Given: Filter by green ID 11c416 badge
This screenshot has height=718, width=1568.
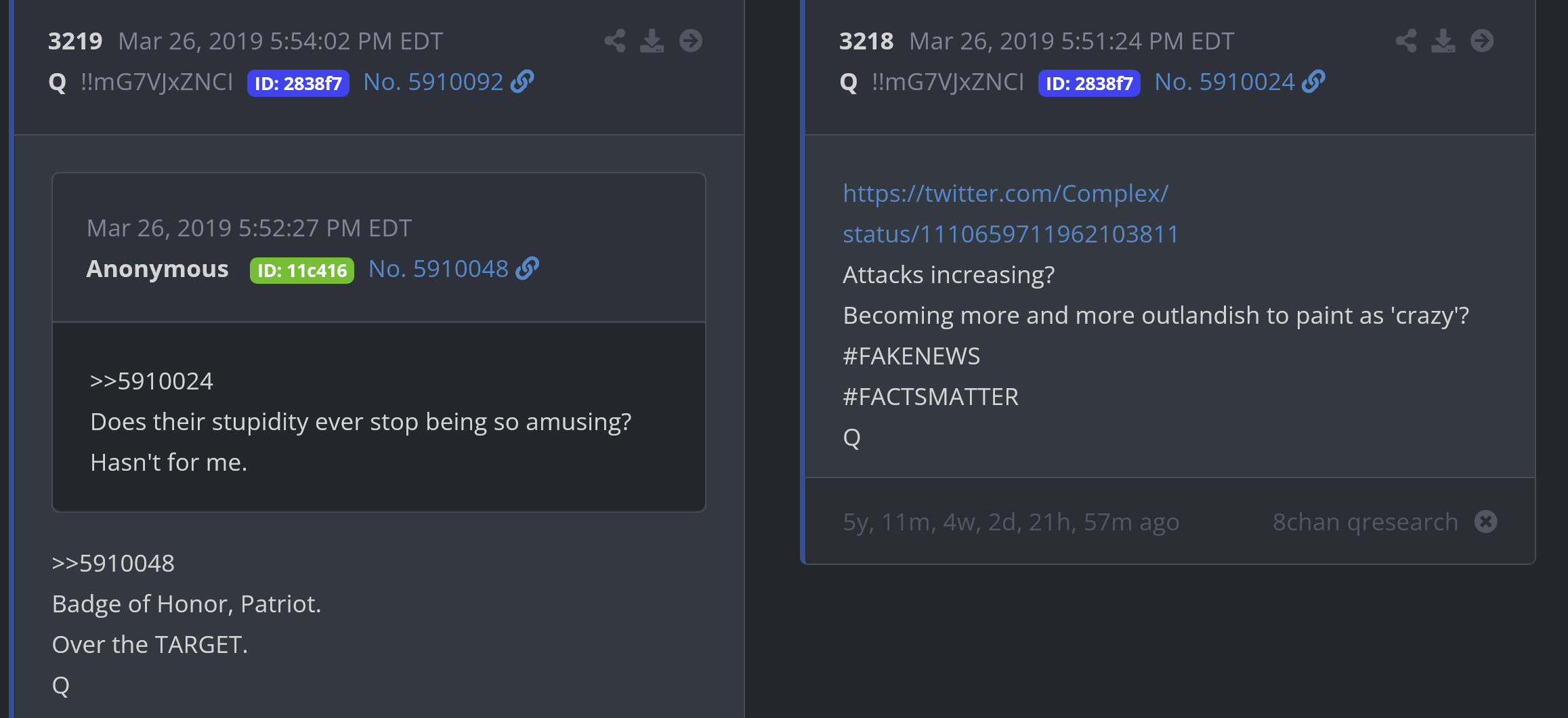Looking at the screenshot, I should pos(301,270).
